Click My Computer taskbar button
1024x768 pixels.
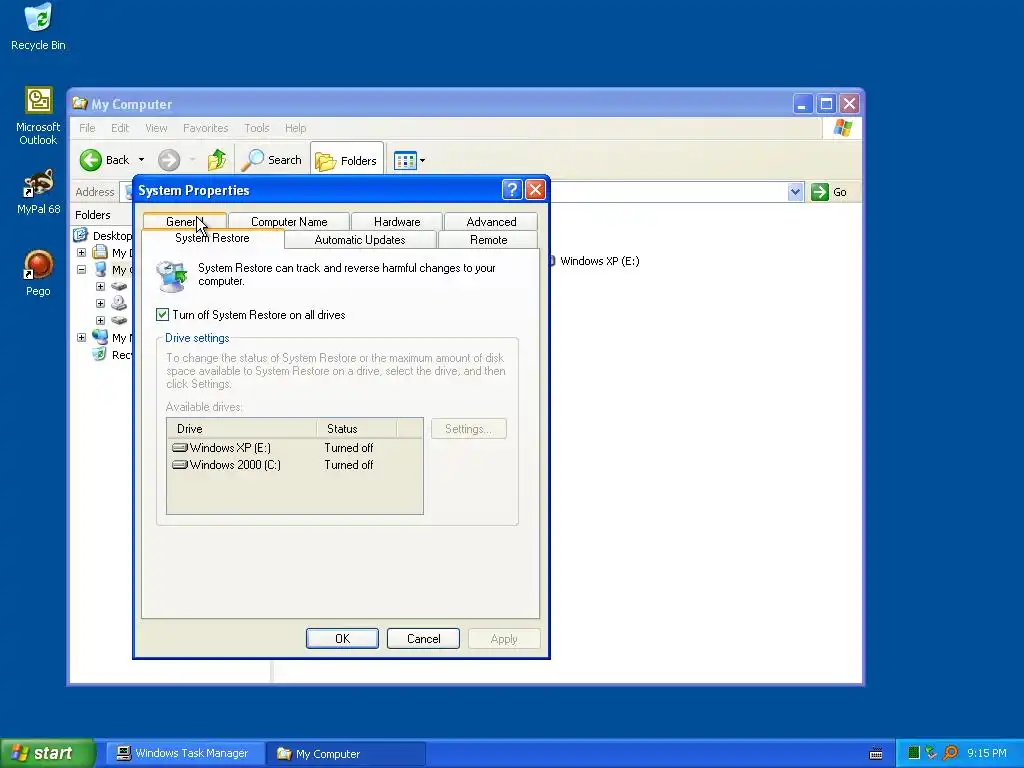[346, 754]
